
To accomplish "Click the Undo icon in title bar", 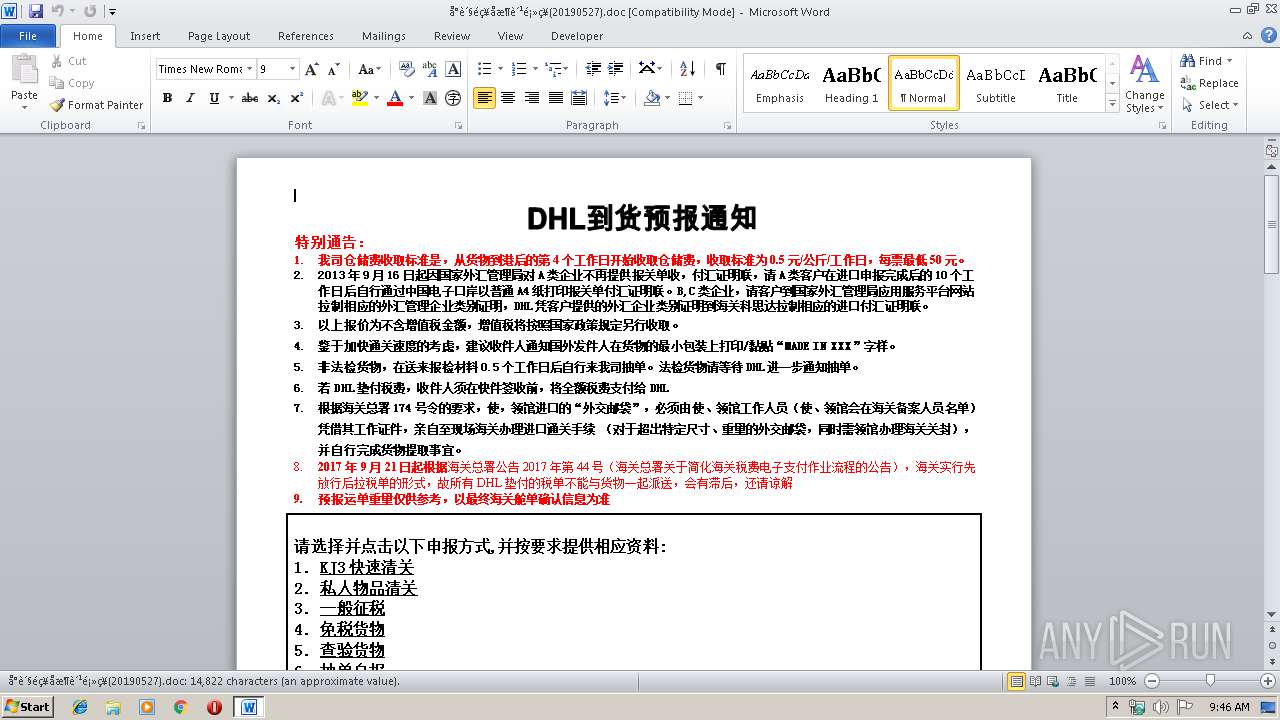I will point(58,11).
